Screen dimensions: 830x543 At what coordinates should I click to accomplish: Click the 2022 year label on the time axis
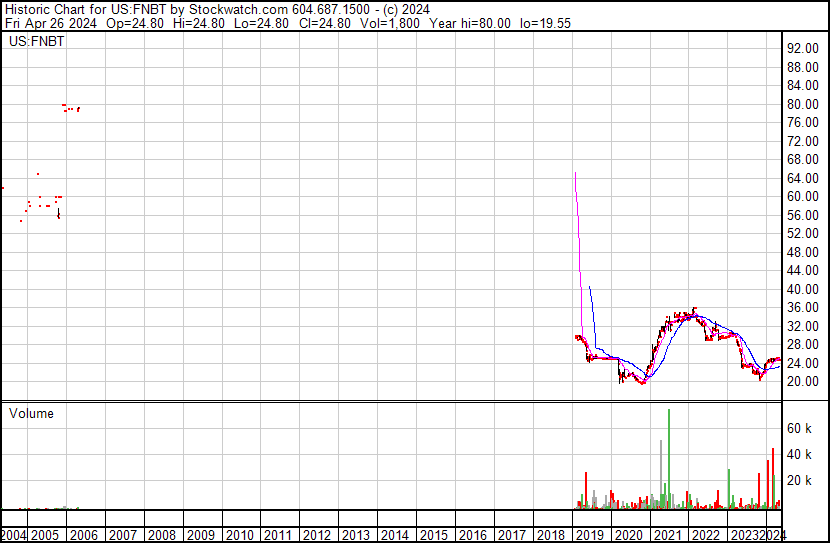(706, 535)
